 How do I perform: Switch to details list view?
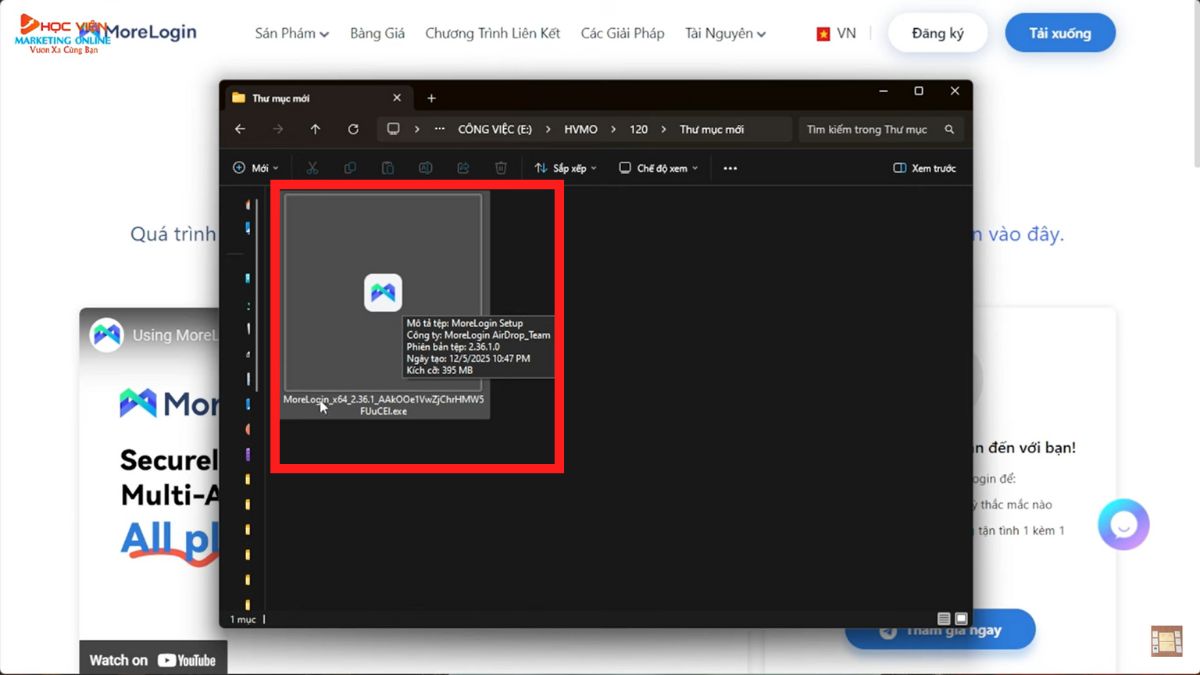[944, 619]
